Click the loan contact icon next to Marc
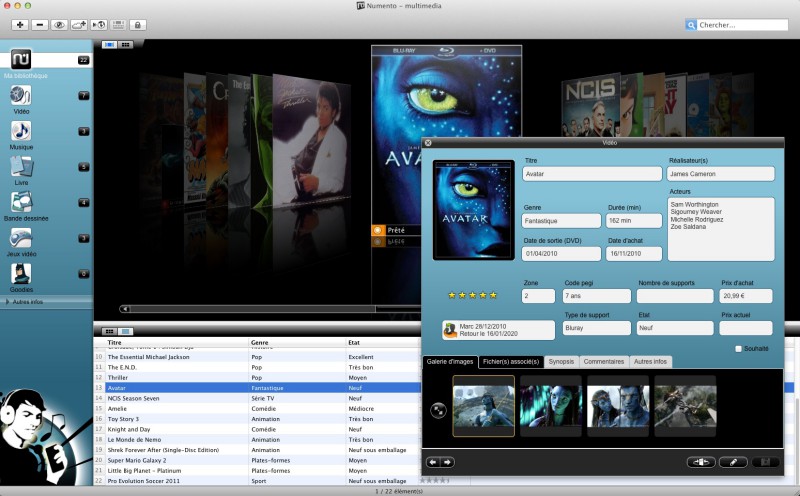The image size is (800, 496). pos(450,330)
